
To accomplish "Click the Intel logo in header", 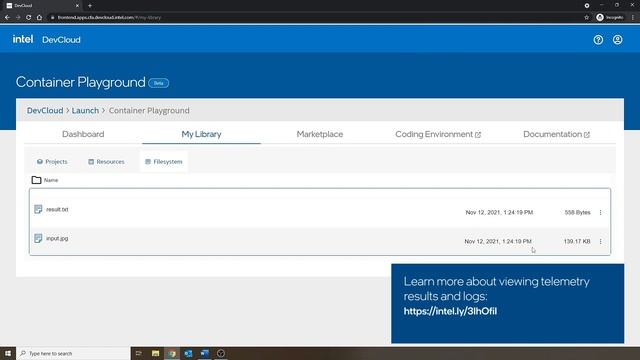I will pyautogui.click(x=23, y=39).
